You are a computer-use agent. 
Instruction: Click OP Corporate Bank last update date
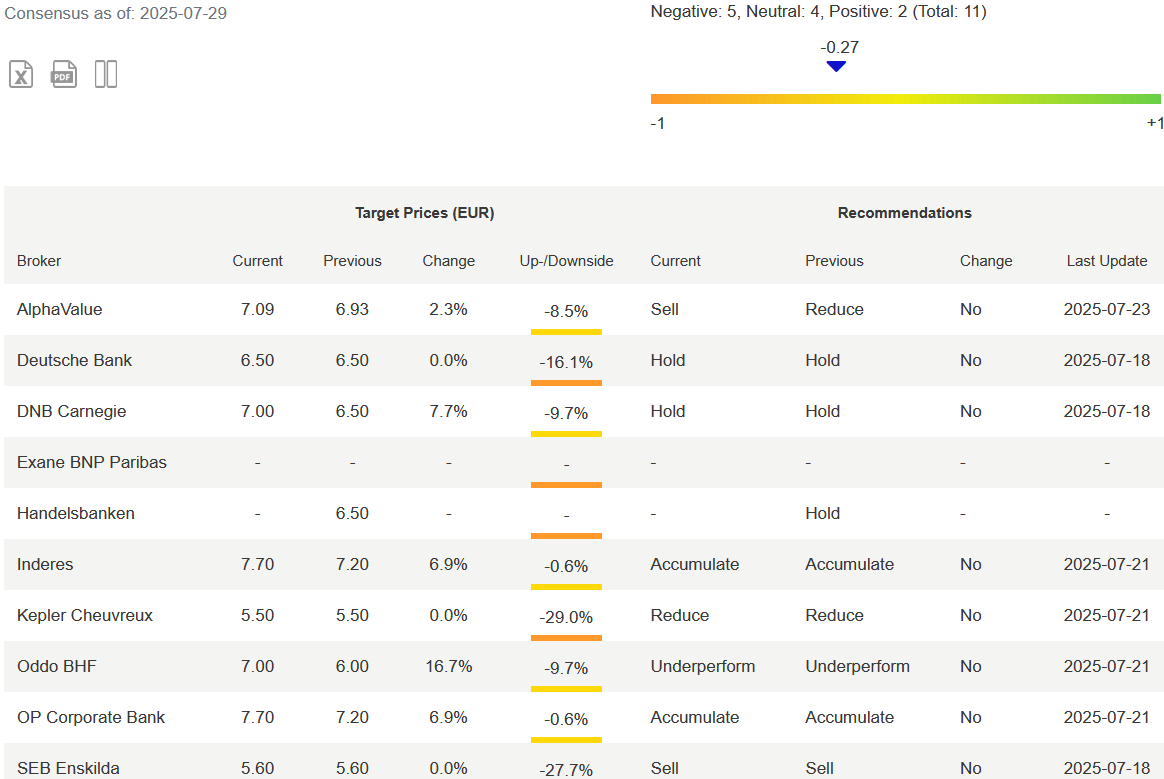point(1107,717)
